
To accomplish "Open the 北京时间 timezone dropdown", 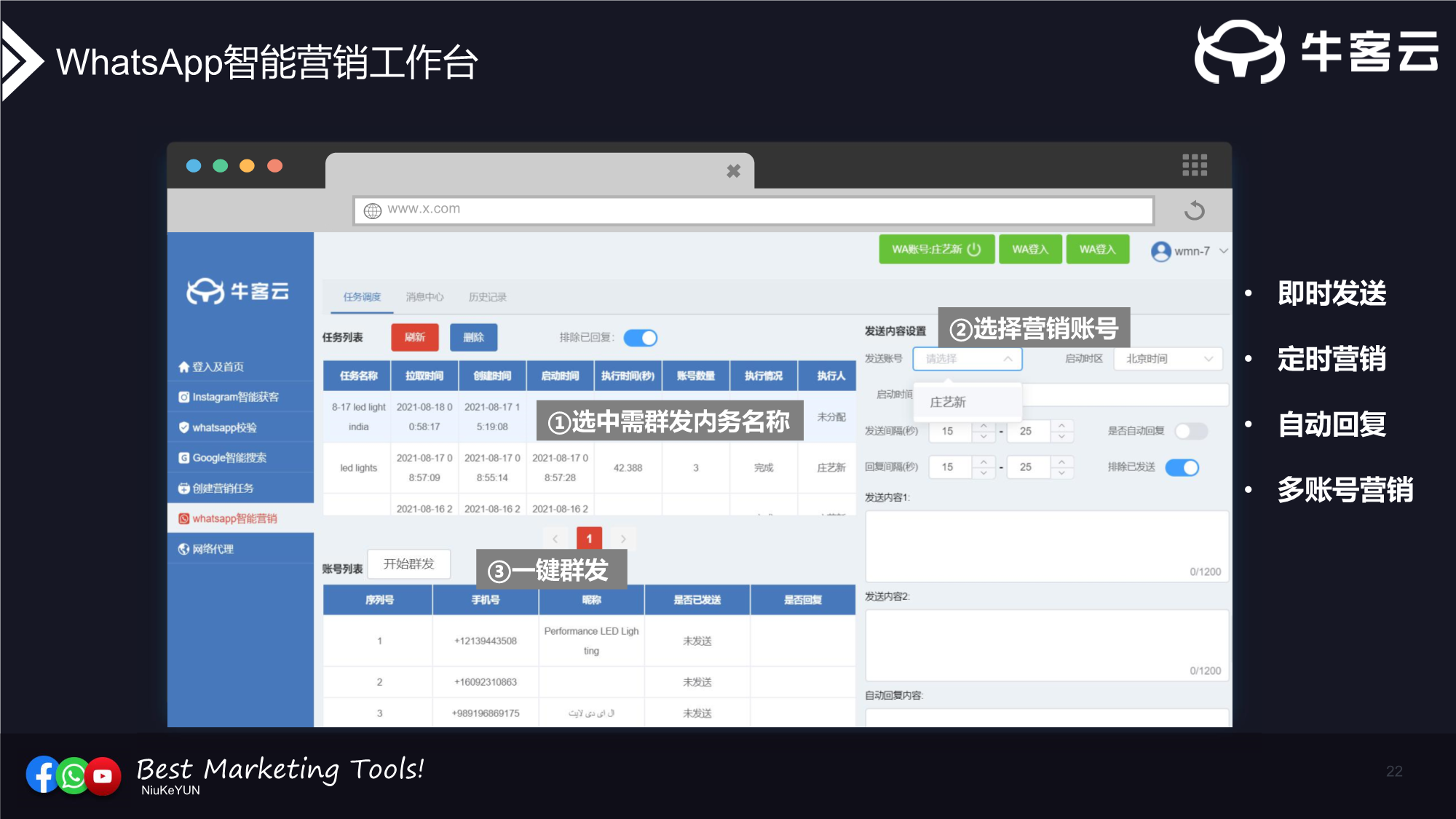I will (x=1168, y=358).
